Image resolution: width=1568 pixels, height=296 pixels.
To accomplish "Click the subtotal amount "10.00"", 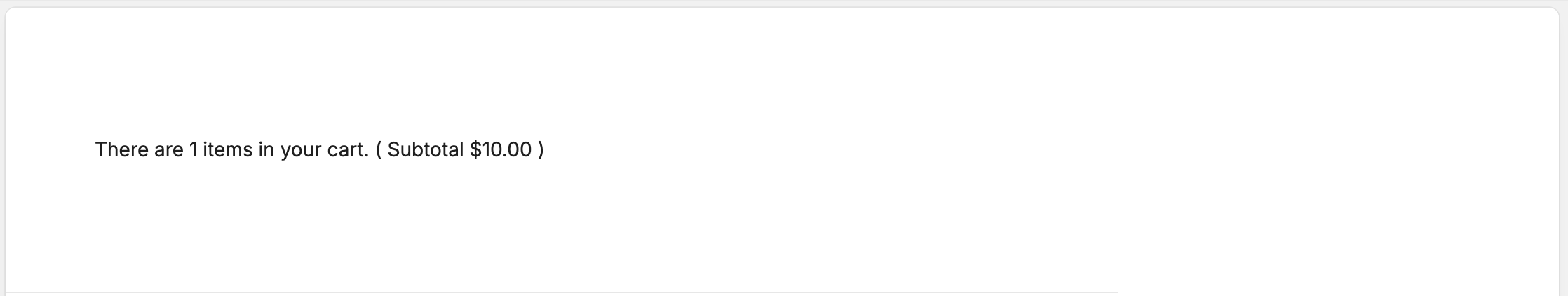I will [x=506, y=149].
